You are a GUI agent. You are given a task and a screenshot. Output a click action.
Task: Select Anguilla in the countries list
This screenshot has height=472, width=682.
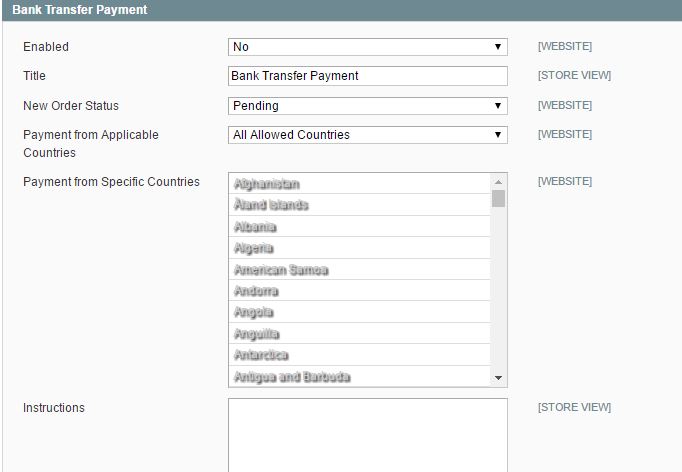click(359, 334)
